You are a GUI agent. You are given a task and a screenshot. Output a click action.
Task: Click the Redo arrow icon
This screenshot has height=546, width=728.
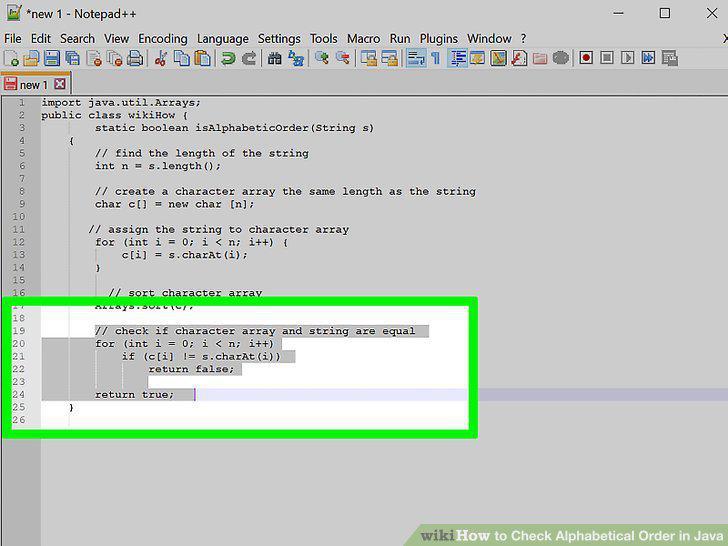pyautogui.click(x=249, y=58)
